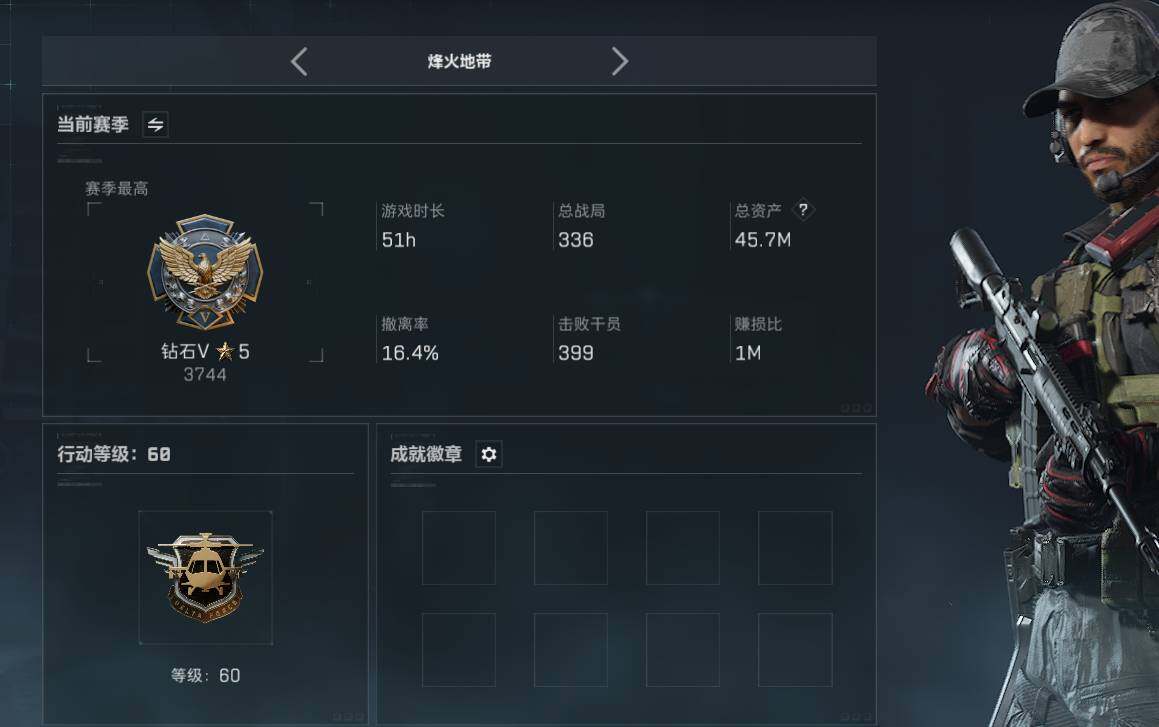Choose the first empty badge slot, bottom row
The width and height of the screenshot is (1159, 727).
[459, 649]
